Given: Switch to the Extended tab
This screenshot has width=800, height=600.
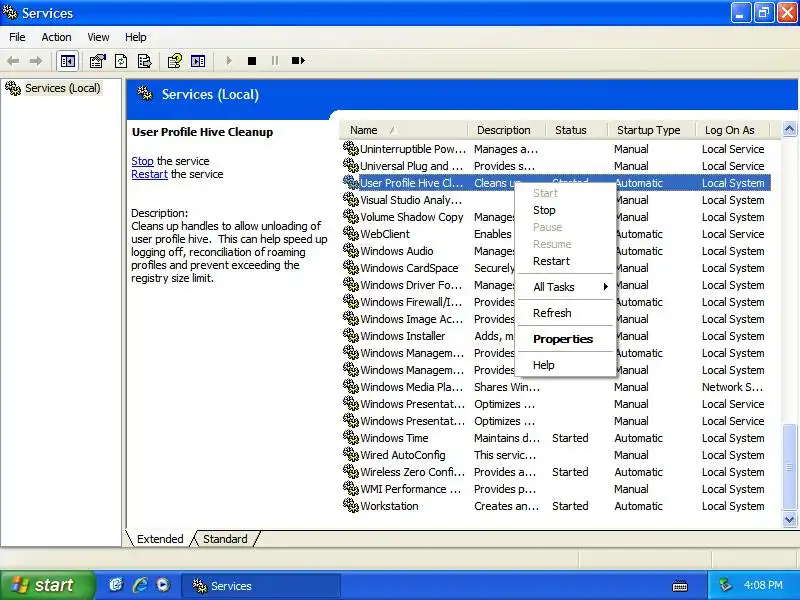Looking at the screenshot, I should 160,539.
